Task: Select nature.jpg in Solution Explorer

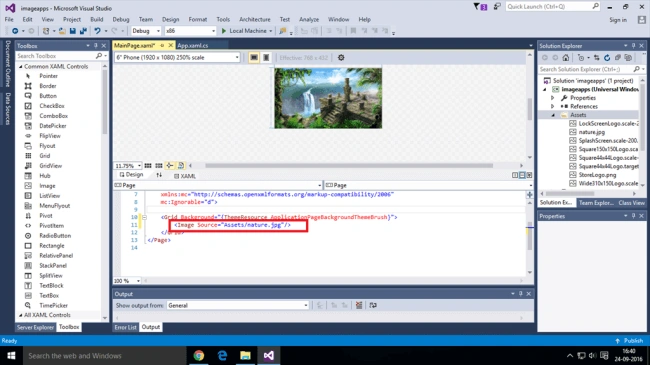Action: (x=592, y=132)
